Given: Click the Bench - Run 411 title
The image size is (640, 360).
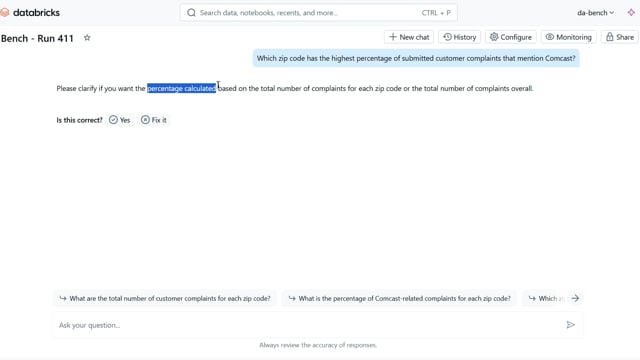Looking at the screenshot, I should (37, 38).
